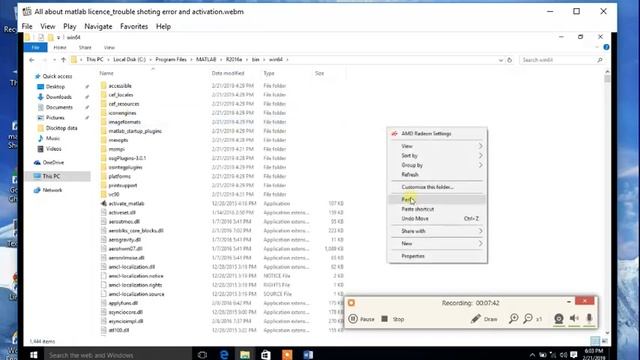640x360 pixels.
Task: Click the zoom in magnifier in recorder
Action: point(513,318)
